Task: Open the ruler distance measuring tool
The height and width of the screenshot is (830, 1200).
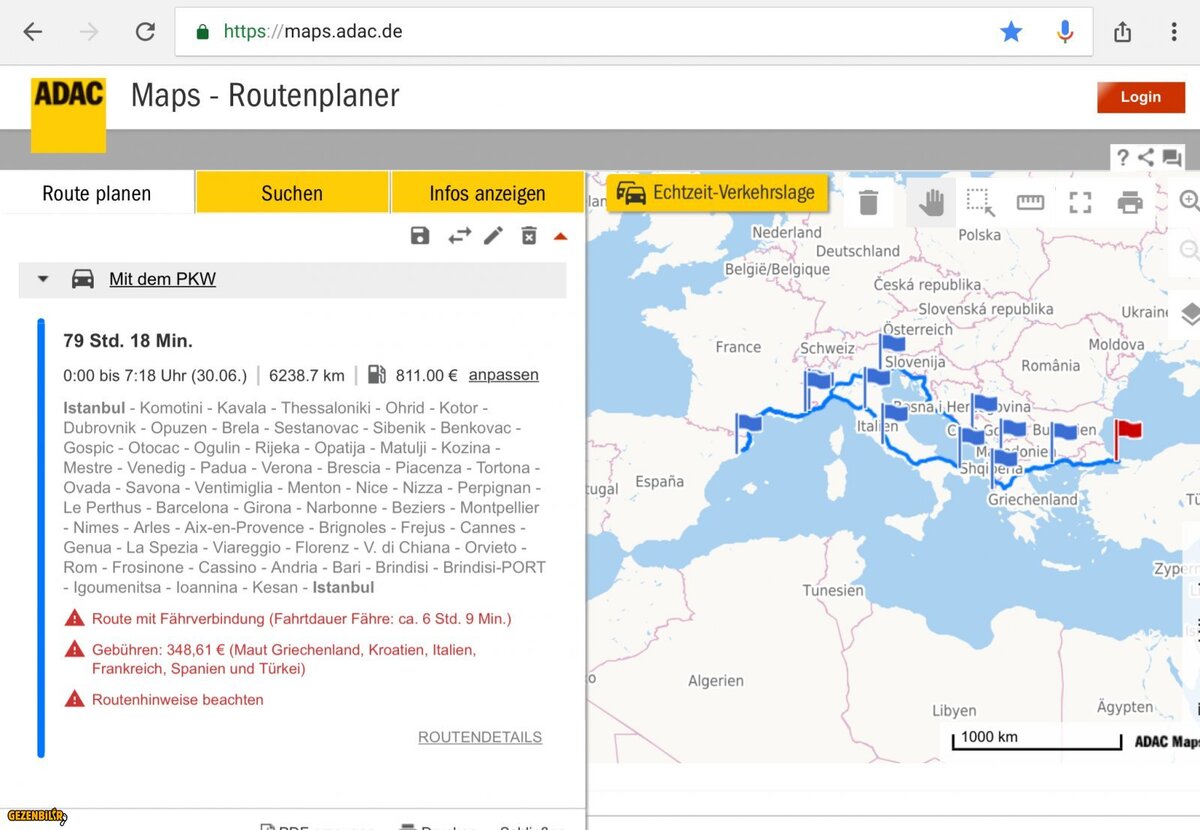Action: [1030, 203]
